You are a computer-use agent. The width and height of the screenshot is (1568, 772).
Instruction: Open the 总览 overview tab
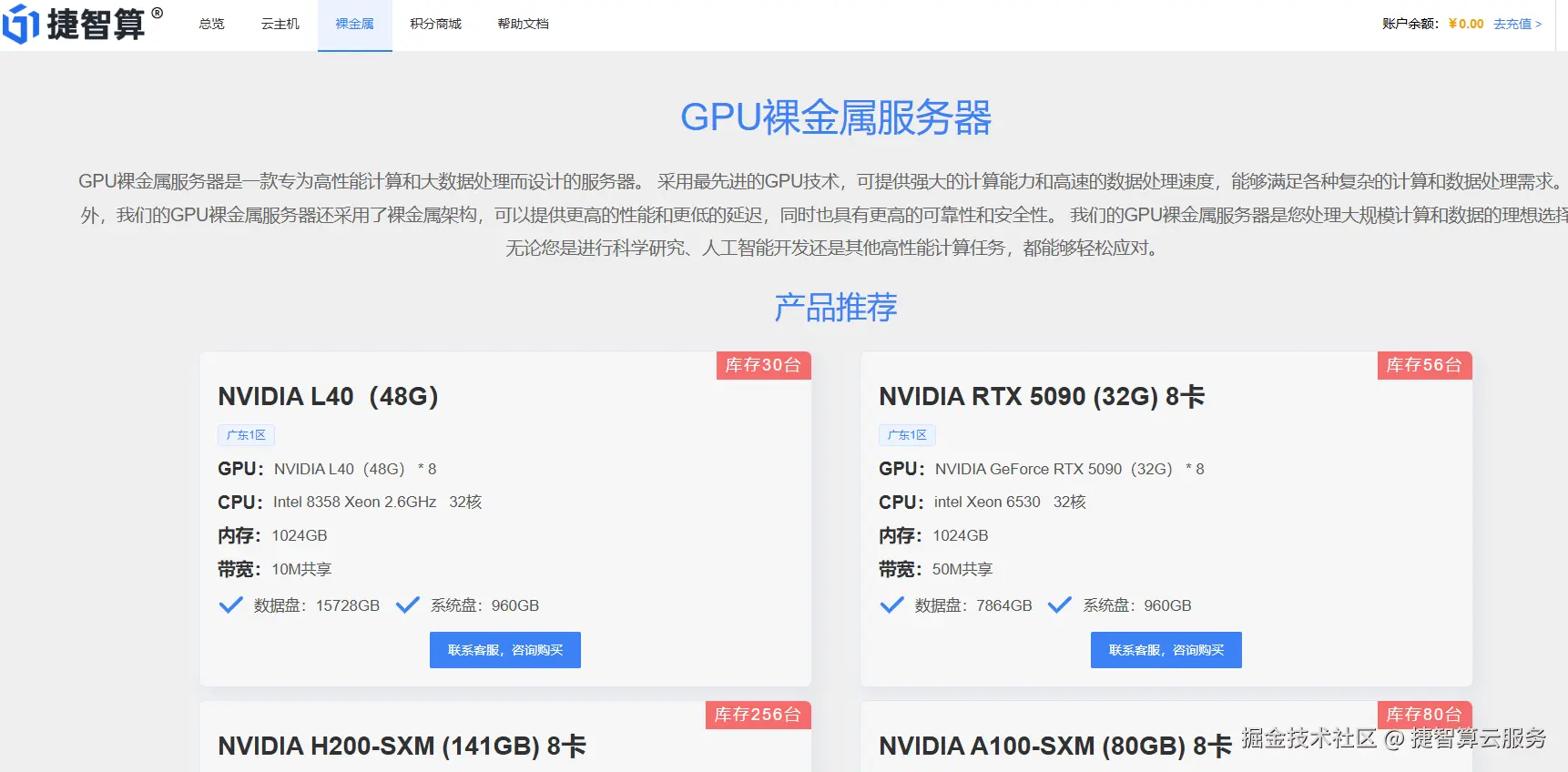(x=212, y=25)
